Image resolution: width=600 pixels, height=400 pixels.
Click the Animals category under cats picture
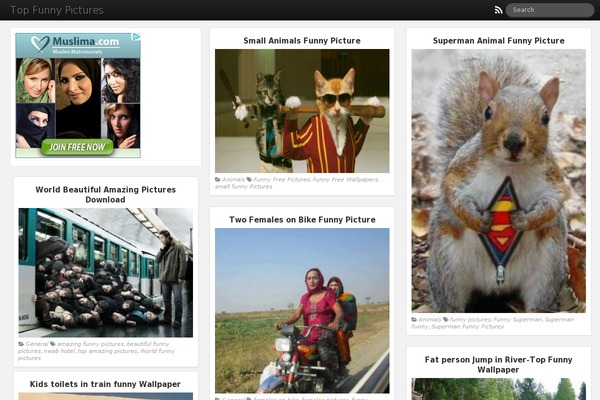point(233,179)
